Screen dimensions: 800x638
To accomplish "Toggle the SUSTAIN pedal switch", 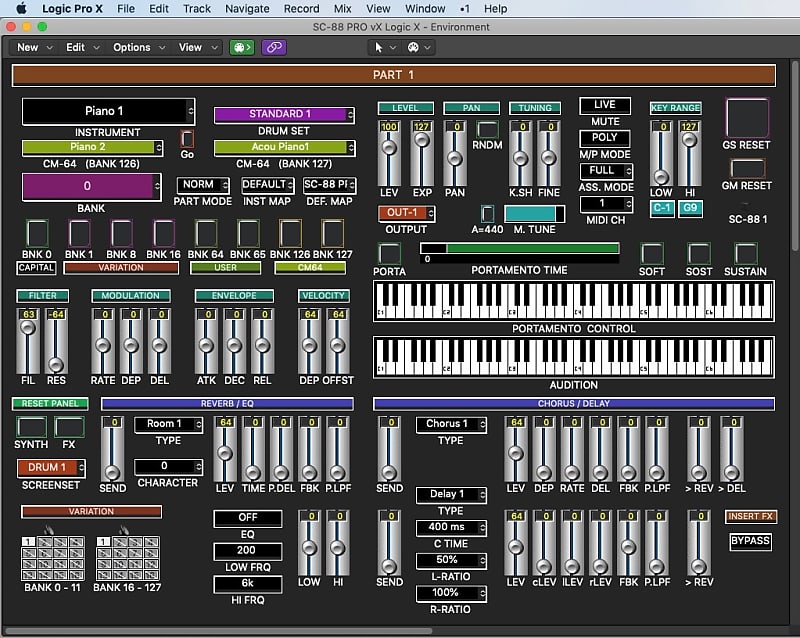I will [x=745, y=254].
